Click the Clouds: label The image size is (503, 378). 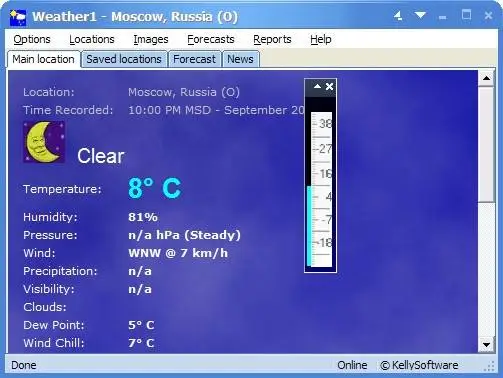45,307
